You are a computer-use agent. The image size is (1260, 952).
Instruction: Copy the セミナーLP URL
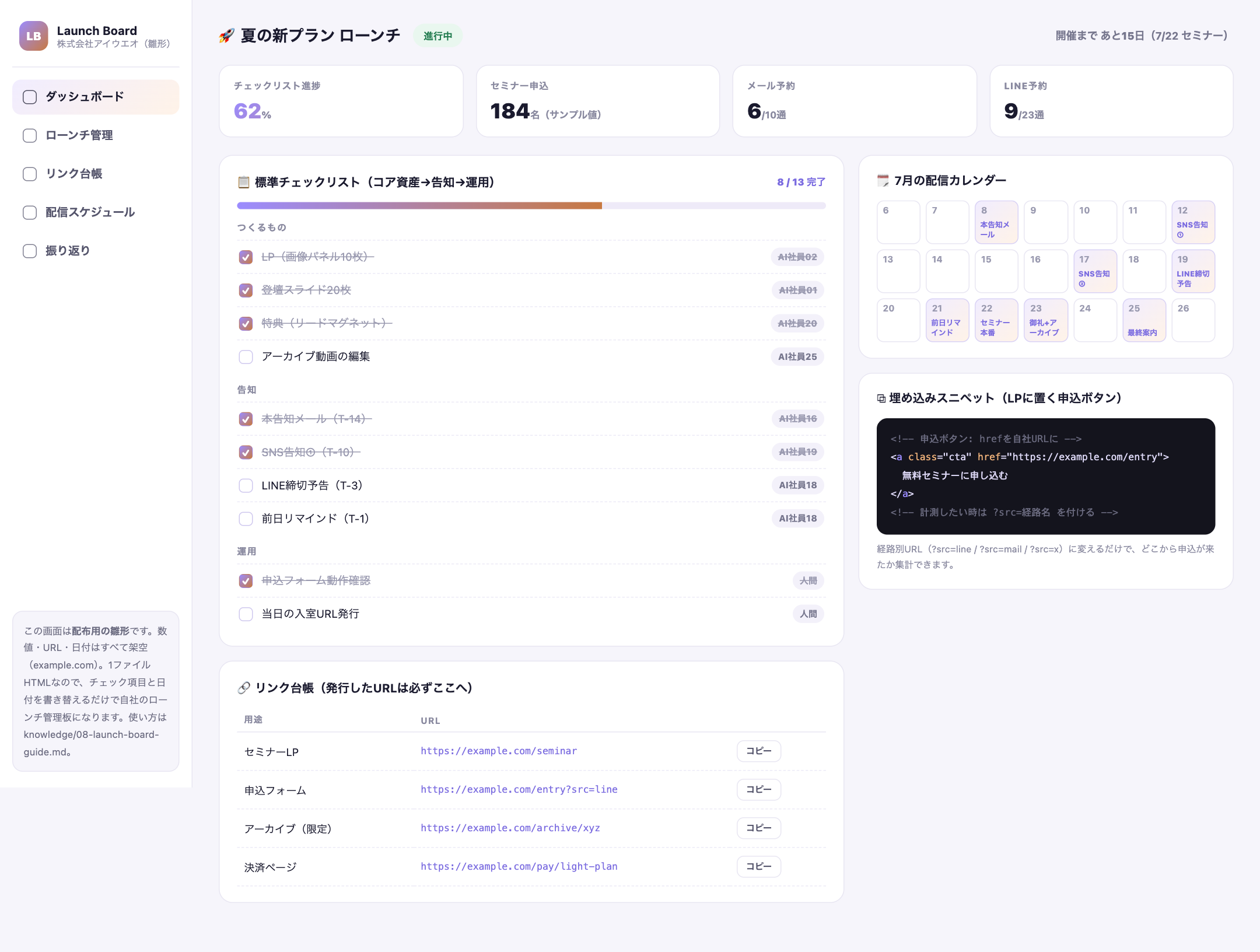coord(758,751)
